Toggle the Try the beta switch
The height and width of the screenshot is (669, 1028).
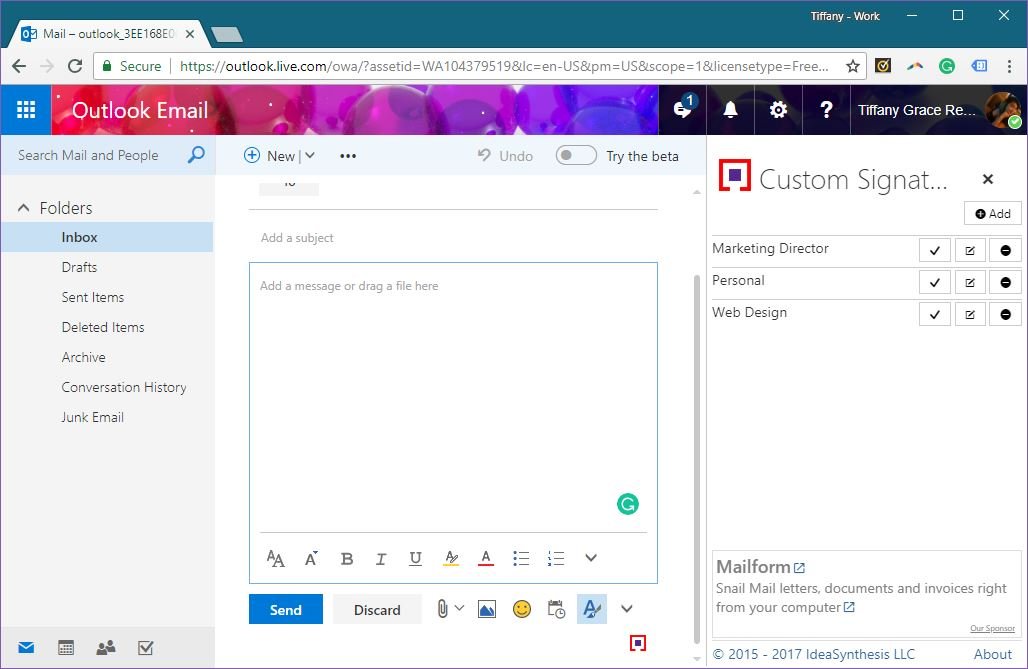pyautogui.click(x=576, y=156)
